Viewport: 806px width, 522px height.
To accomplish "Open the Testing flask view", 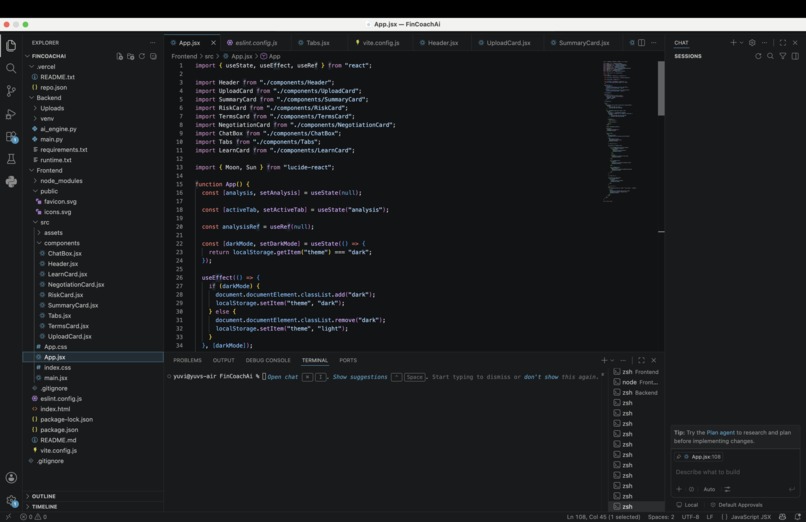I will click(11, 159).
